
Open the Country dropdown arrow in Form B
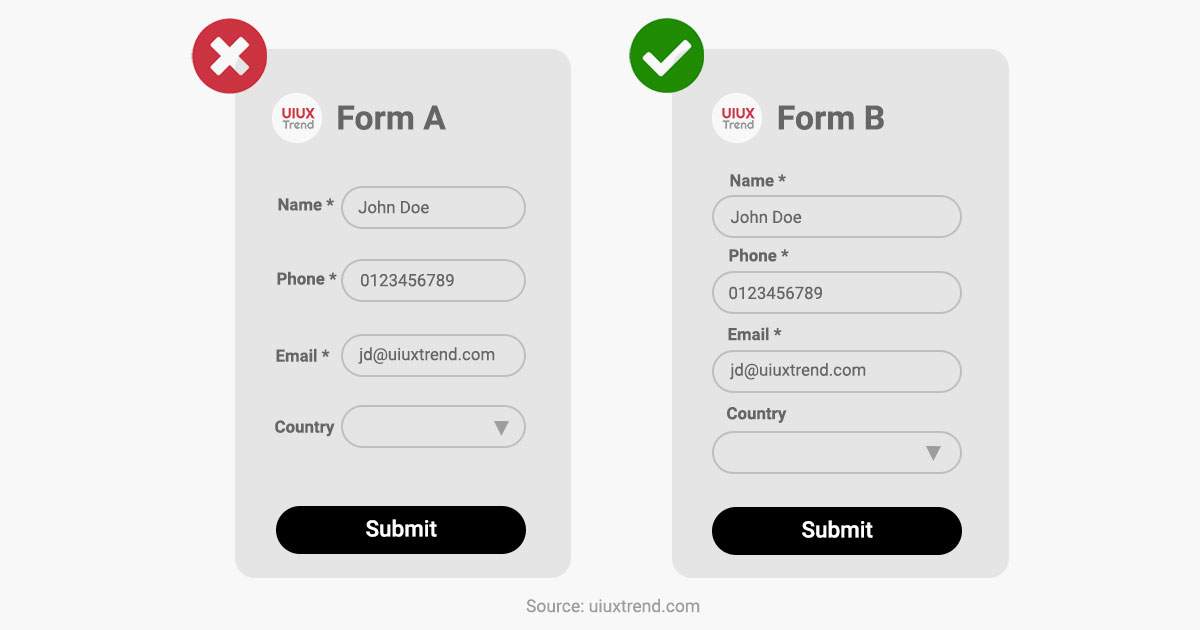[933, 453]
